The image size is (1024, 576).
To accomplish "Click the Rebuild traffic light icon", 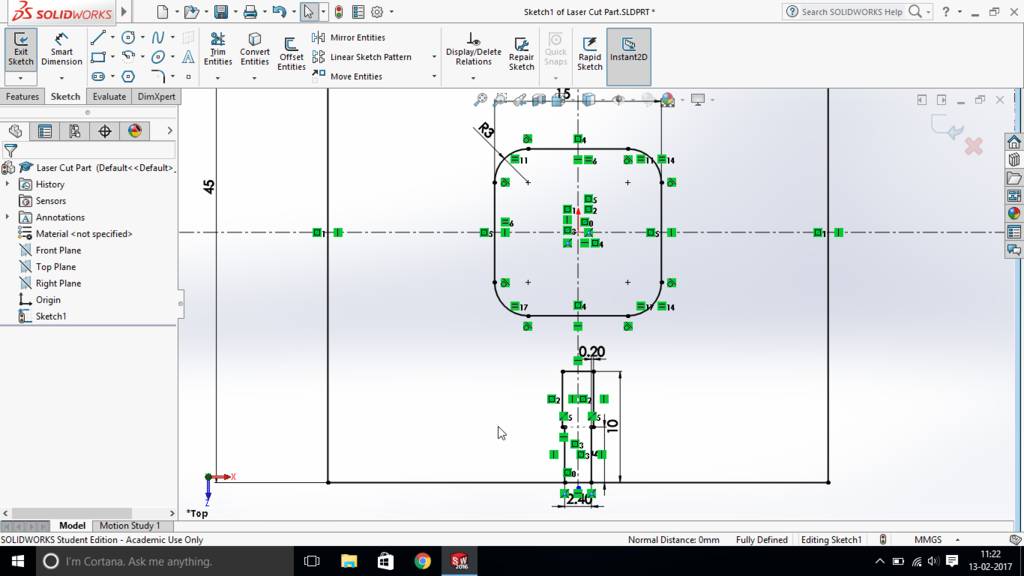I will tap(339, 12).
